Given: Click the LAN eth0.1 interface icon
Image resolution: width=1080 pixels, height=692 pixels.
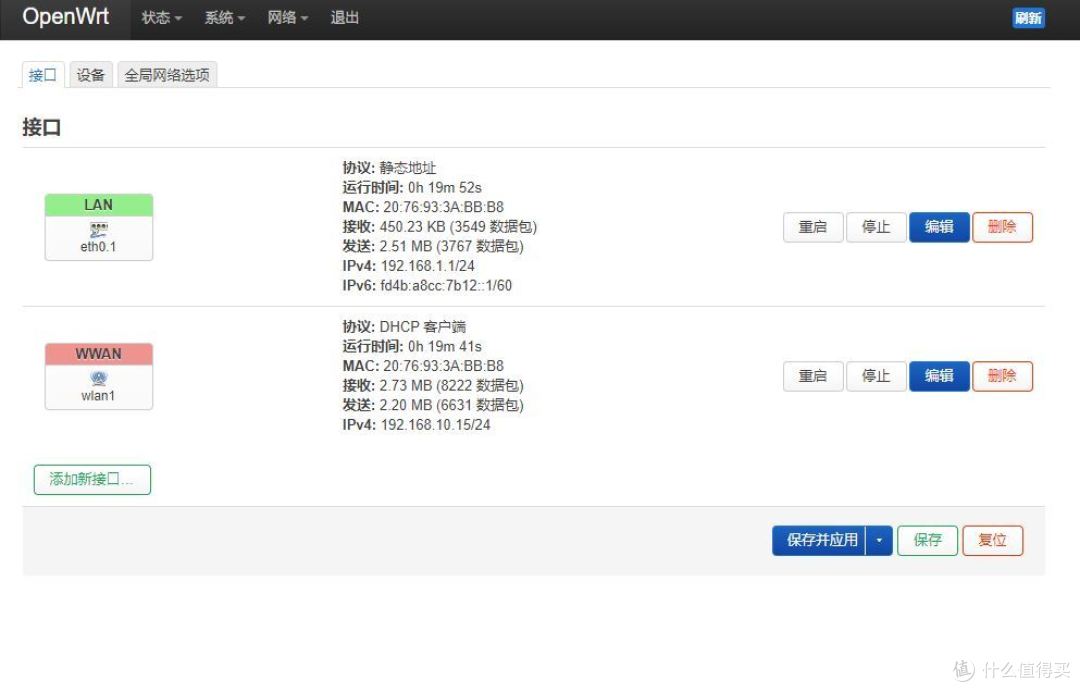Looking at the screenshot, I should 97,230.
